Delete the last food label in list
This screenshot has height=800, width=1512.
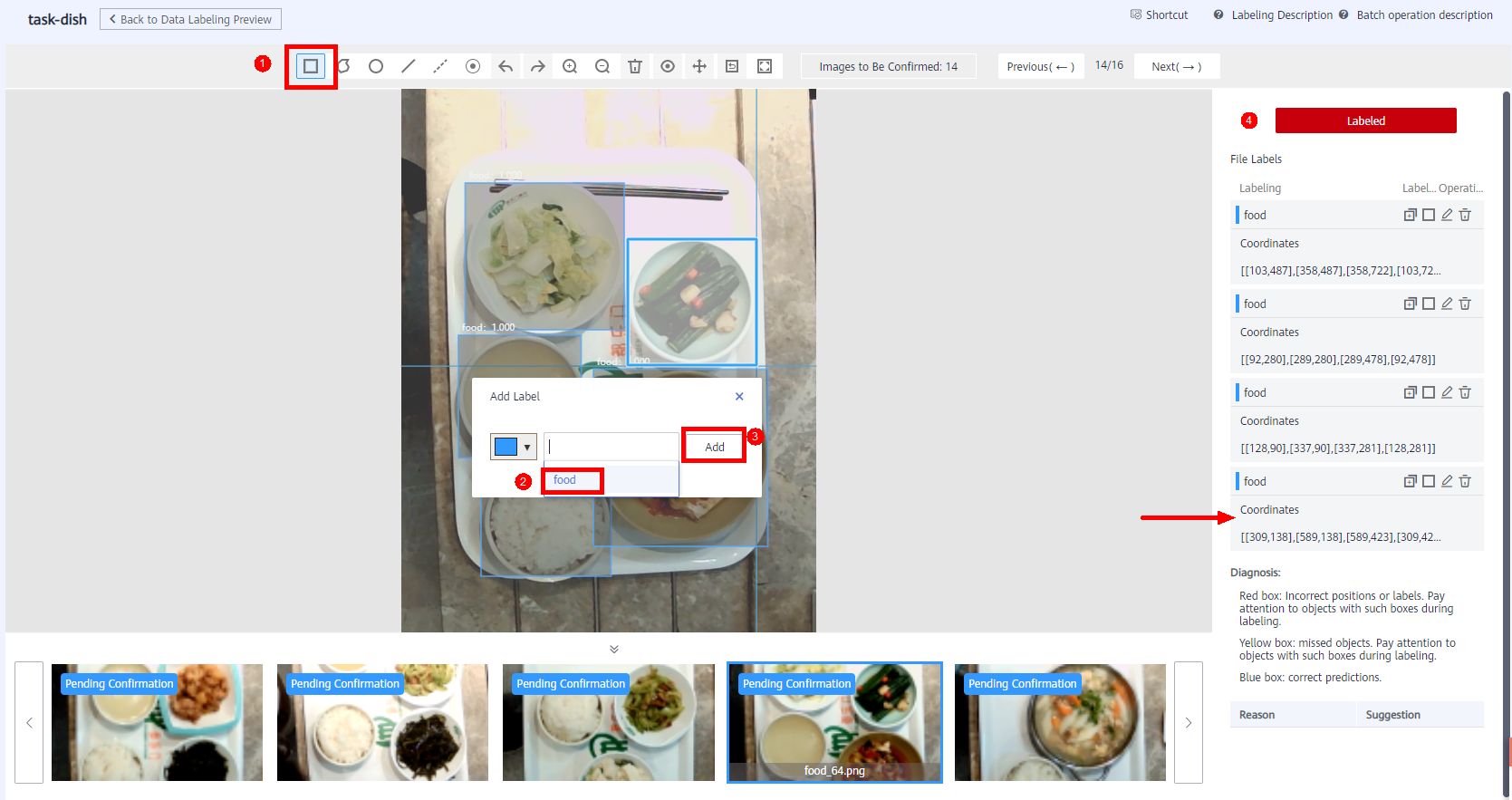point(1465,481)
